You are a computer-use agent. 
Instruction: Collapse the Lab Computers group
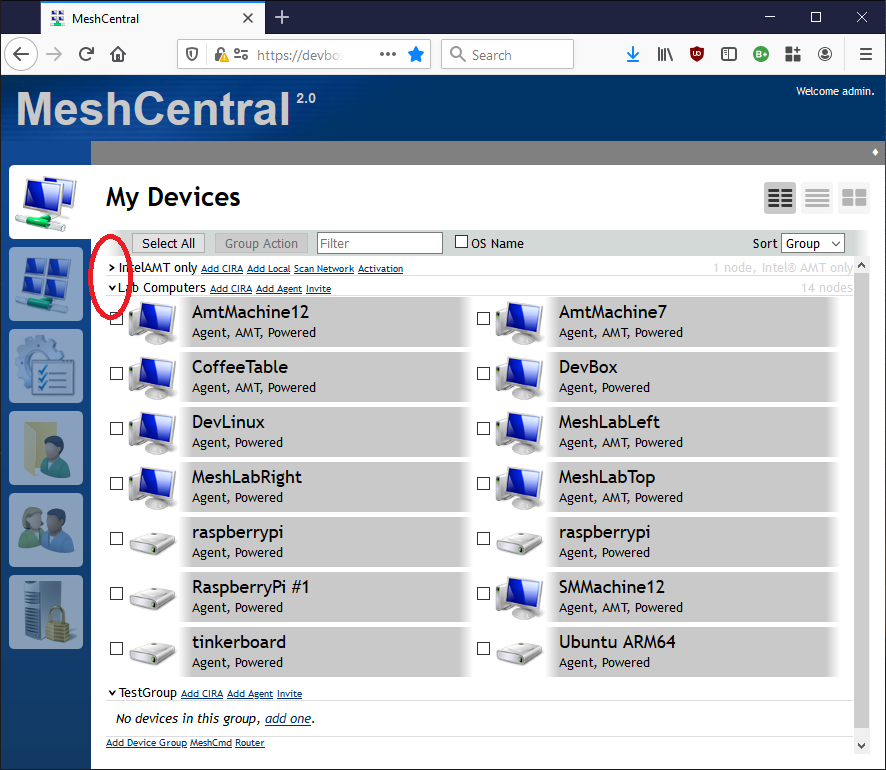click(112, 288)
